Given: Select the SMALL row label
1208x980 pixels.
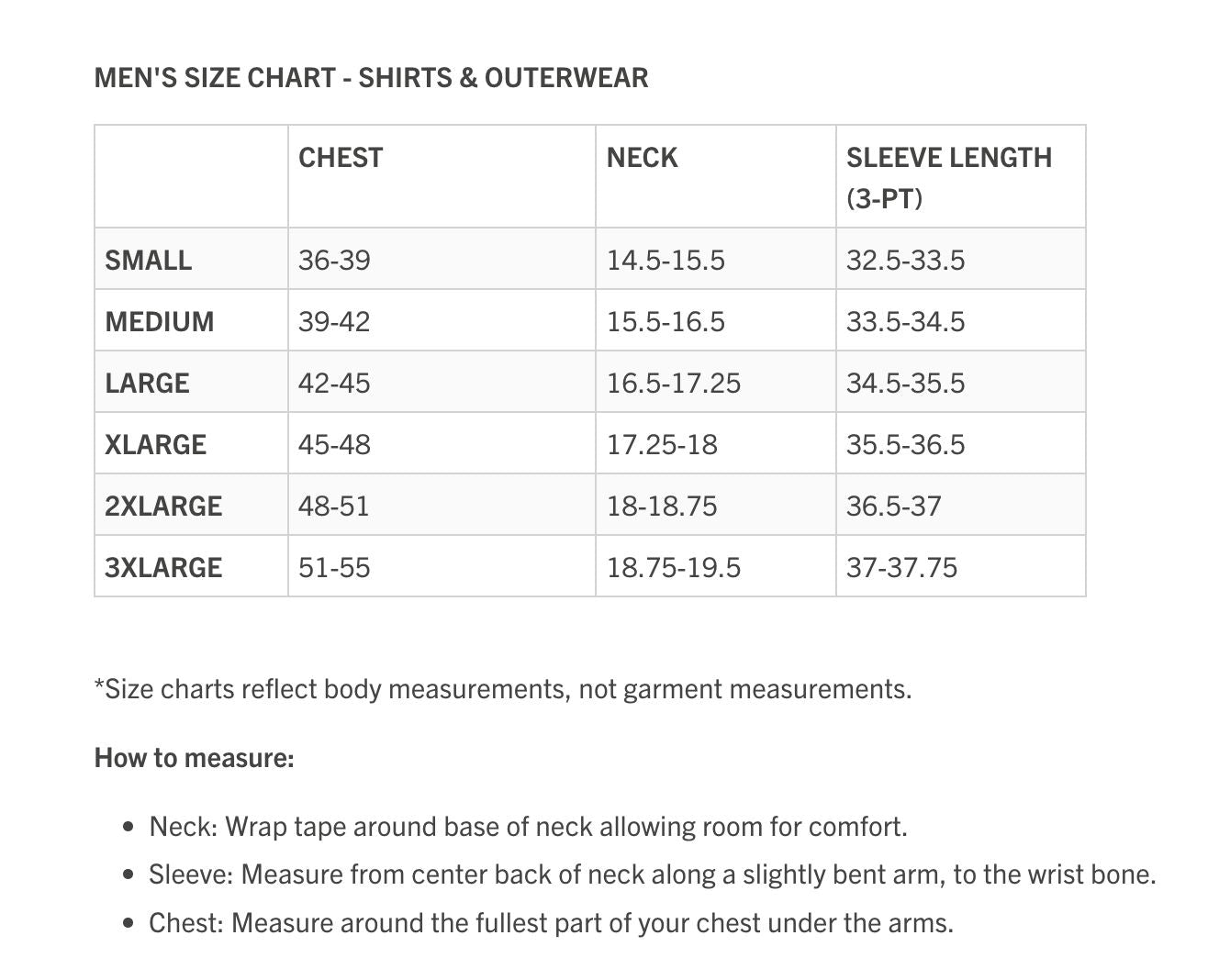Looking at the screenshot, I should (x=149, y=261).
